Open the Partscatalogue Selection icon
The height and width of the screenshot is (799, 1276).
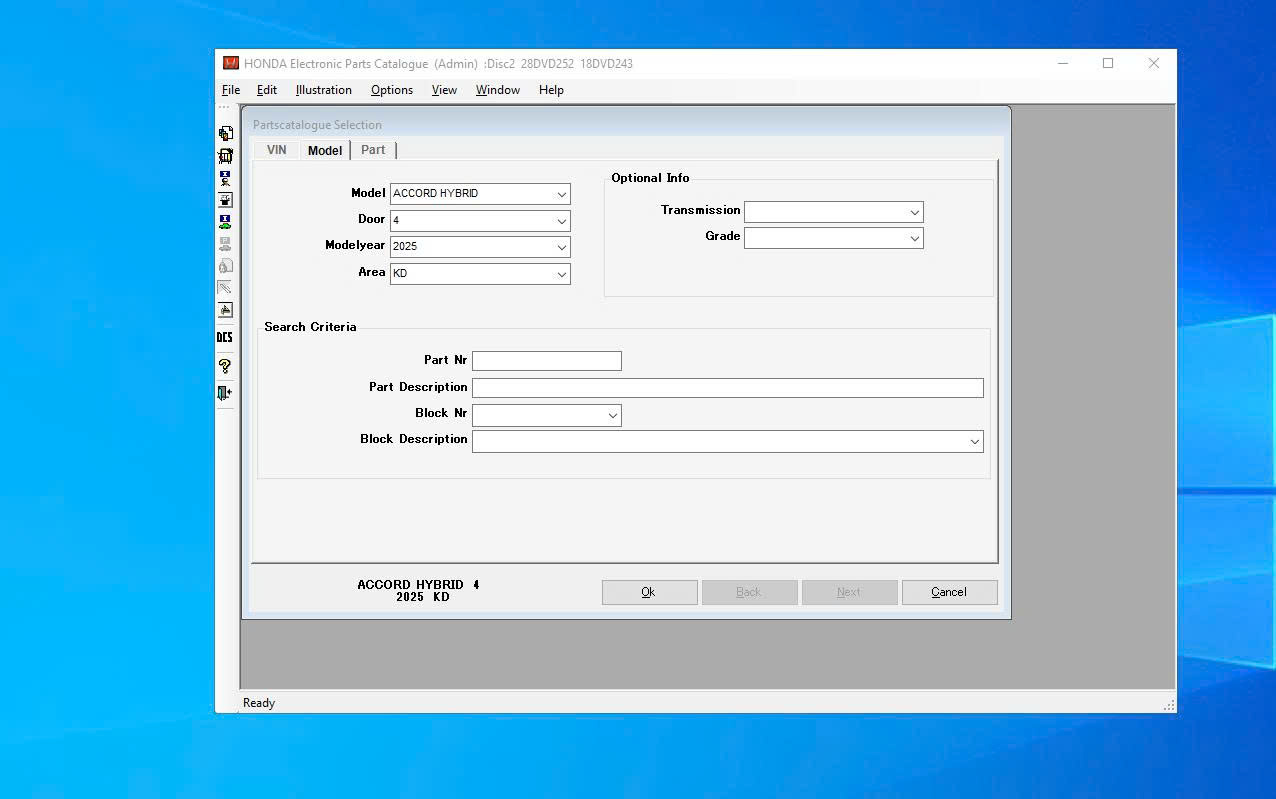225,132
